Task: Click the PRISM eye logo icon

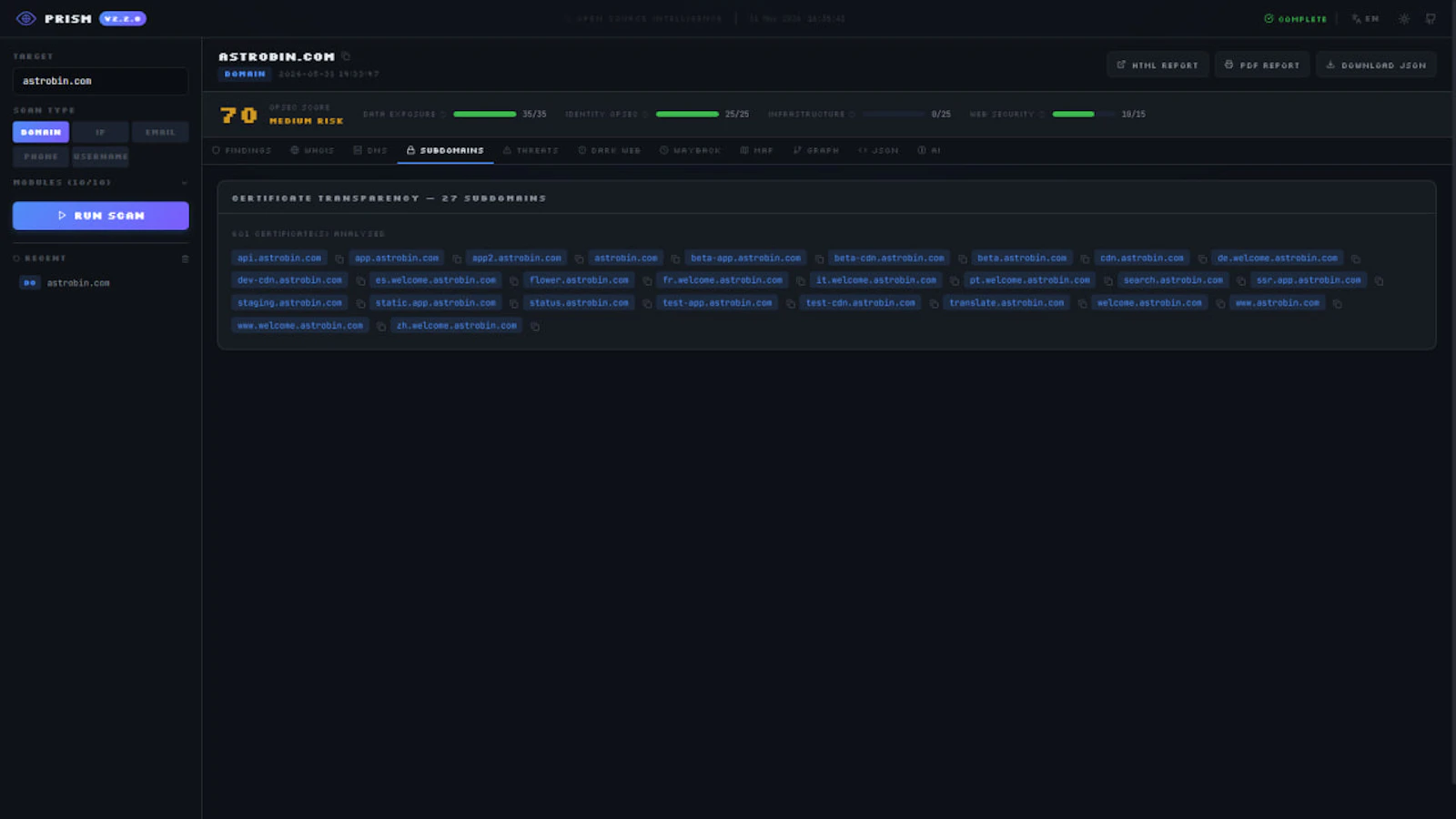Action: tap(25, 18)
